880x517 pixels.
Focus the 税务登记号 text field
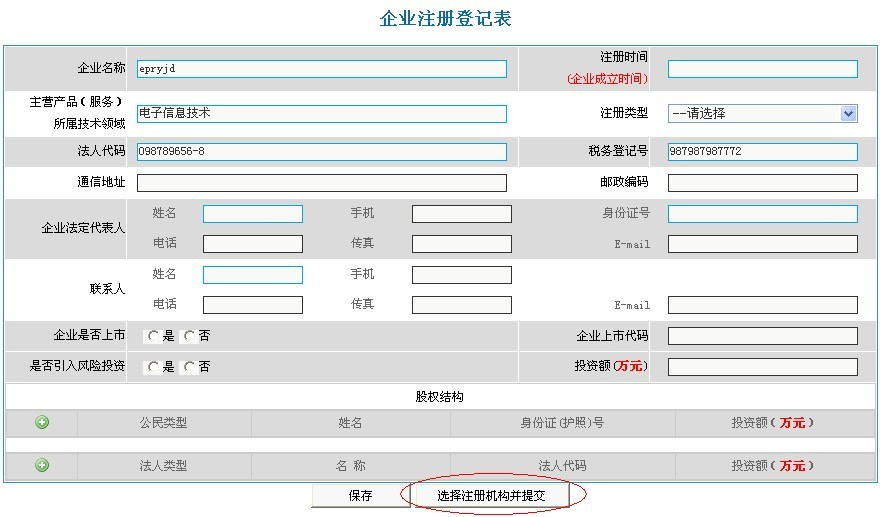tap(762, 152)
